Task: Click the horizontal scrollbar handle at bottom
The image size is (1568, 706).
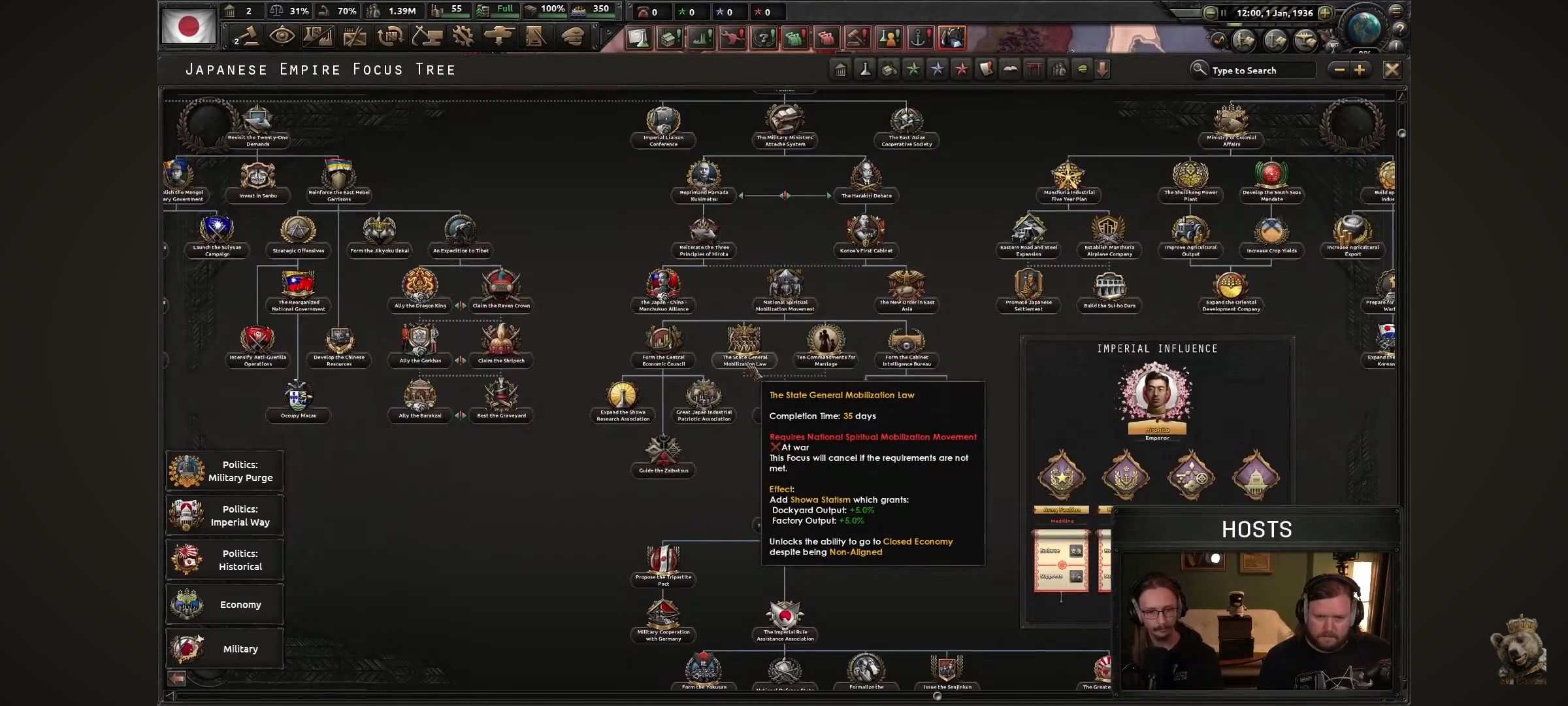Action: tap(937, 696)
